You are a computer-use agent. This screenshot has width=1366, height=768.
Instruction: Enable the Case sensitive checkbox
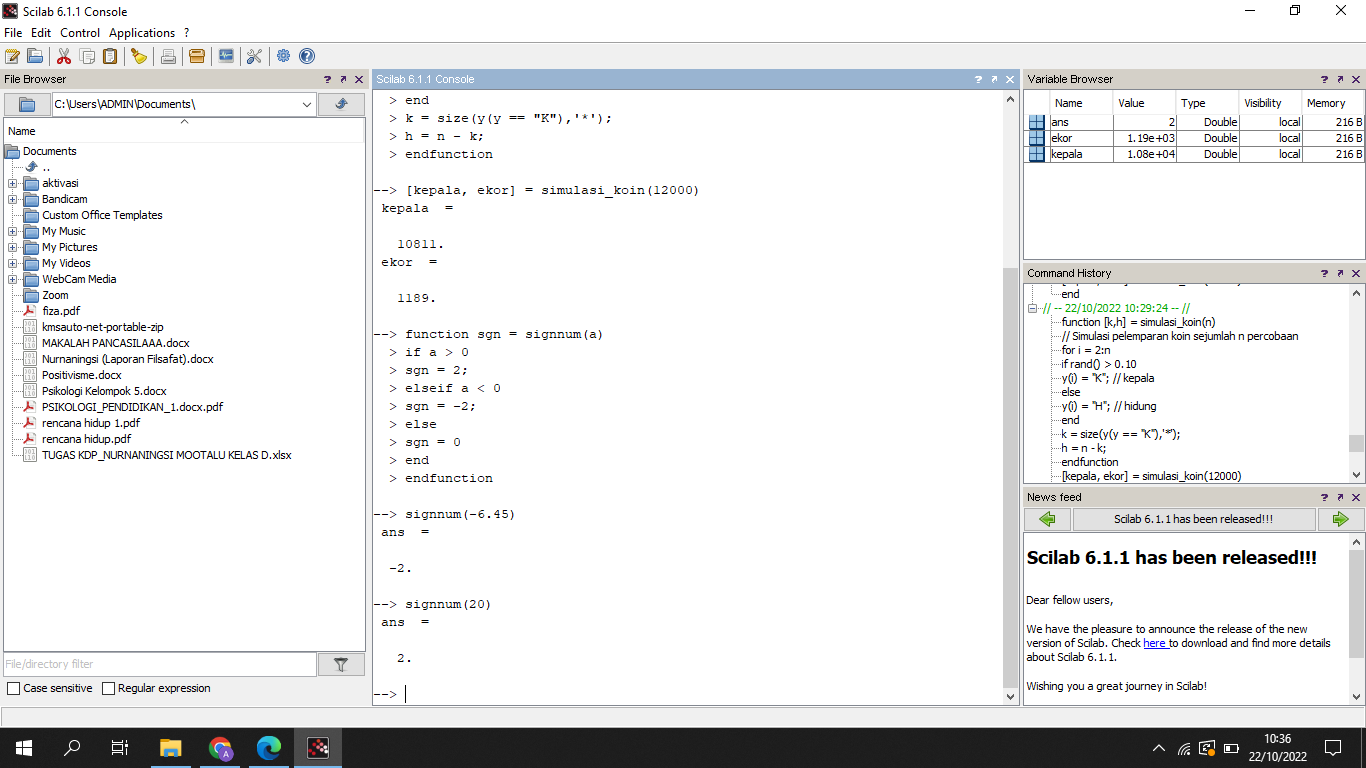coord(13,688)
